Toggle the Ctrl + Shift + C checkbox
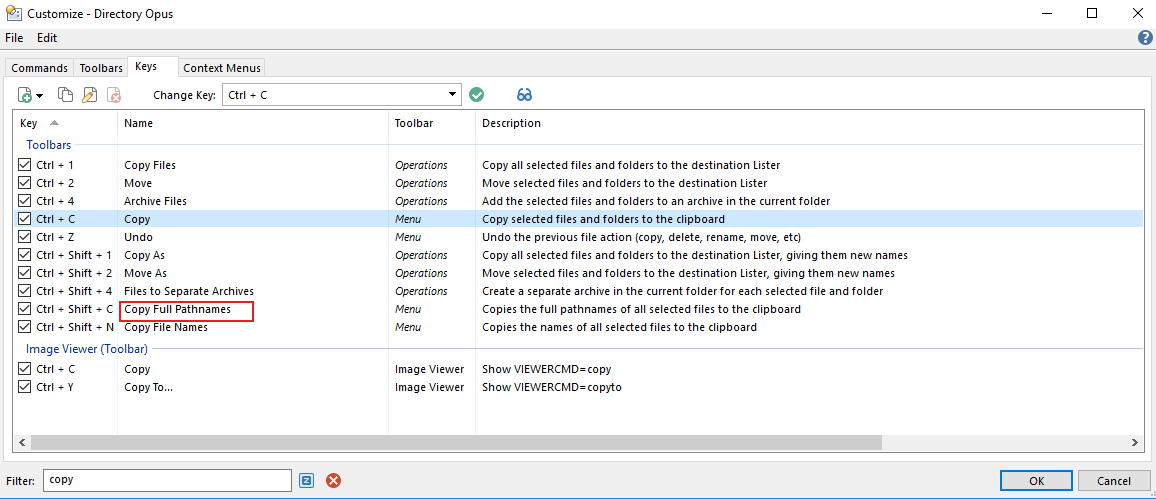The height and width of the screenshot is (499, 1156). pos(25,309)
